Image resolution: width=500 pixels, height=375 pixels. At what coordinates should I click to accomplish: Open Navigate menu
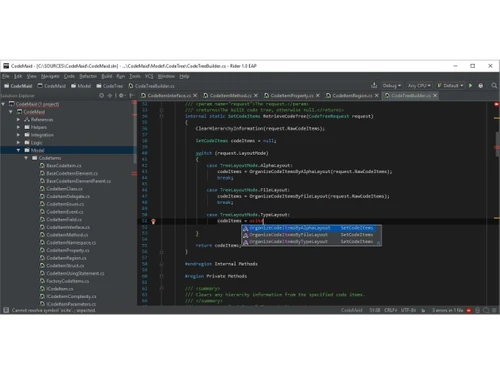tap(50, 76)
